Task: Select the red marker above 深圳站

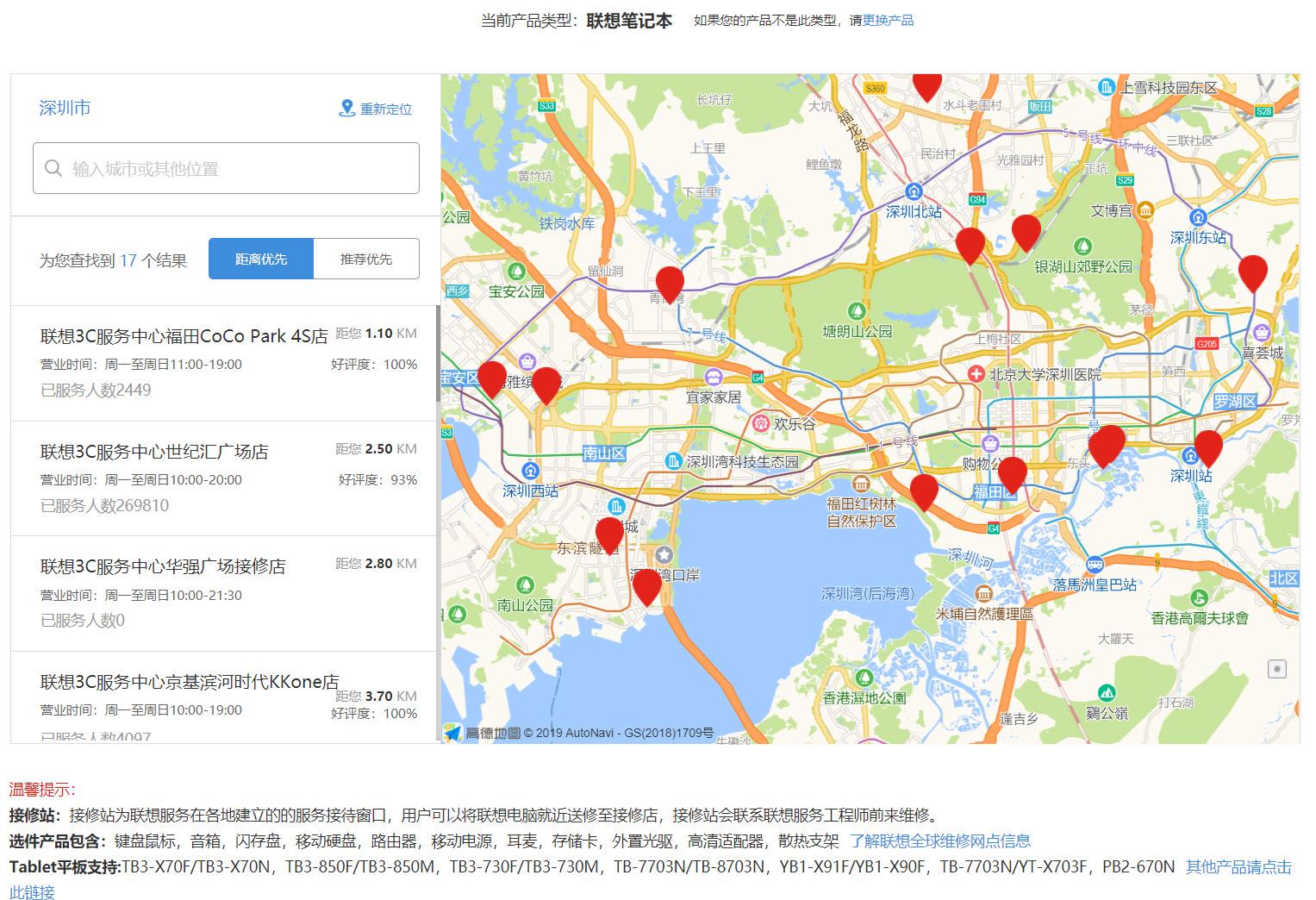Action: click(x=1208, y=448)
